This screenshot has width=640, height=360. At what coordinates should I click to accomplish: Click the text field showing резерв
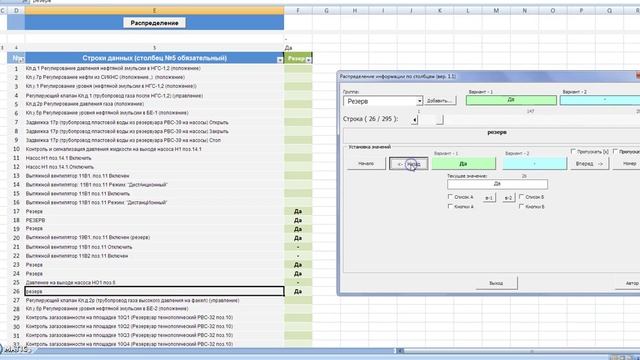click(x=492, y=135)
